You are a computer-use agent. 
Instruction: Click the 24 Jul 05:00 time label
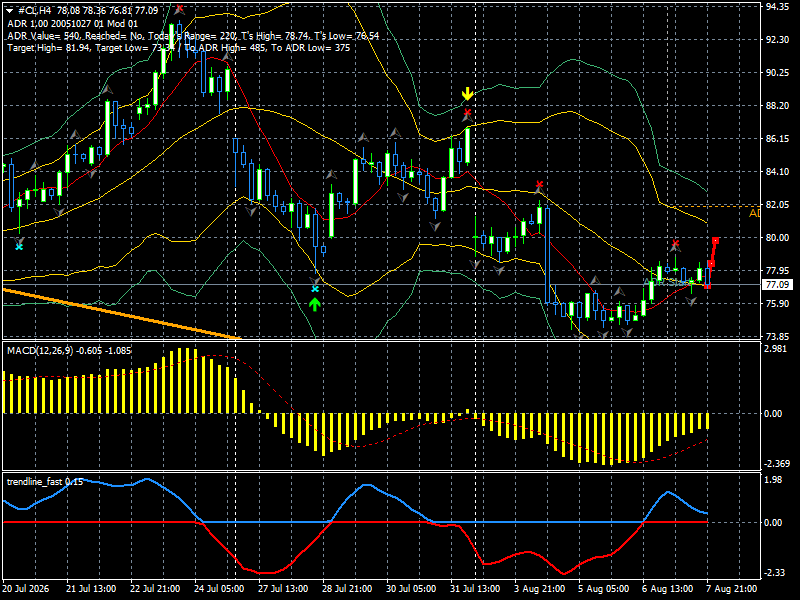219,589
